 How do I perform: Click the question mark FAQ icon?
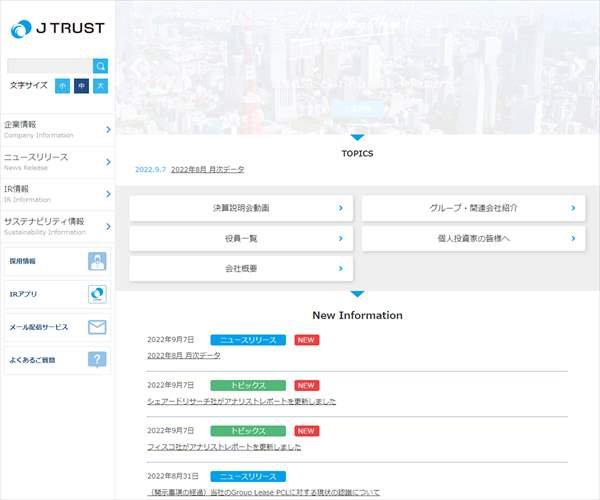(97, 360)
